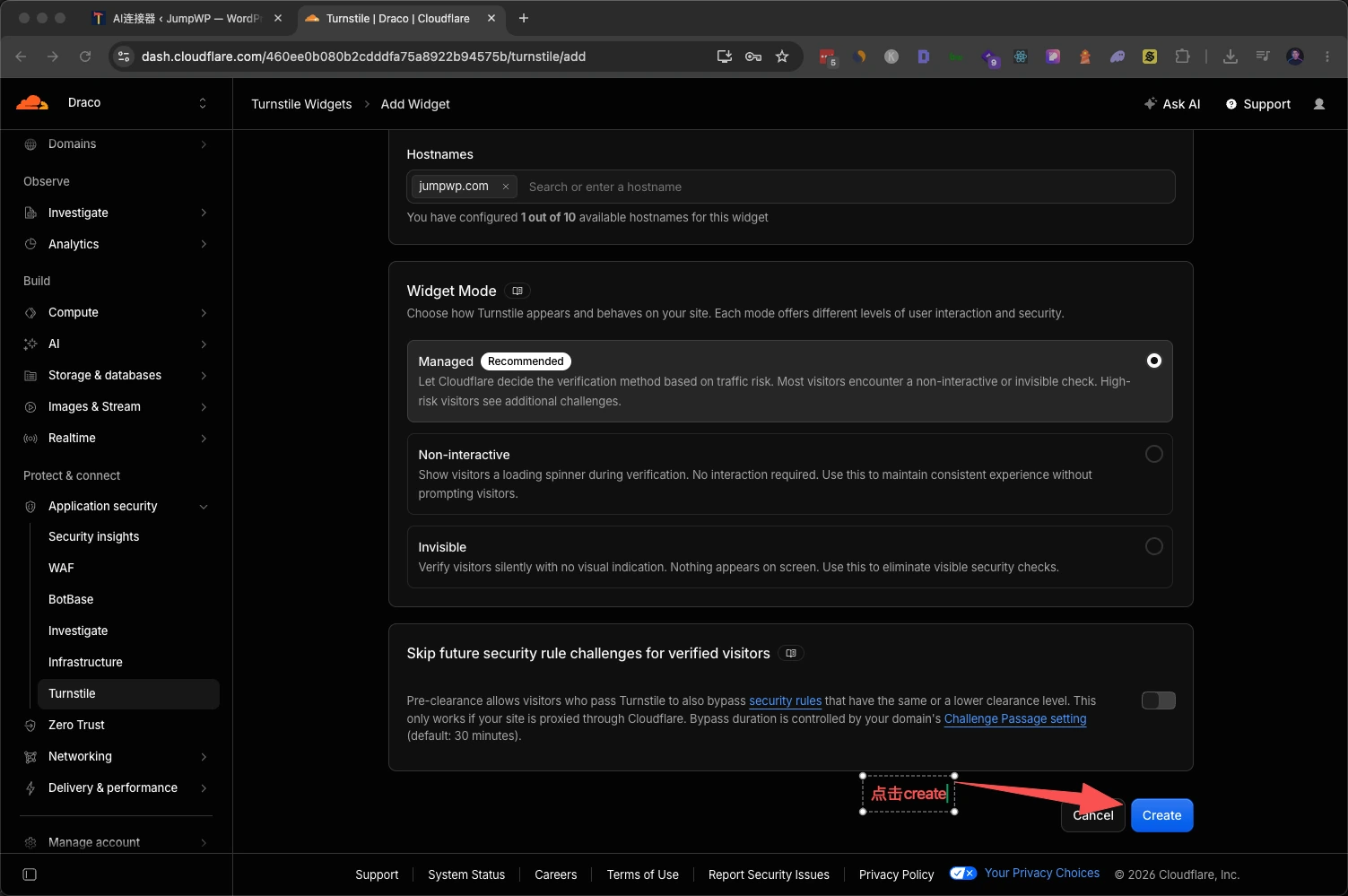Open Security insights in the sidebar
The image size is (1348, 896).
point(93,536)
